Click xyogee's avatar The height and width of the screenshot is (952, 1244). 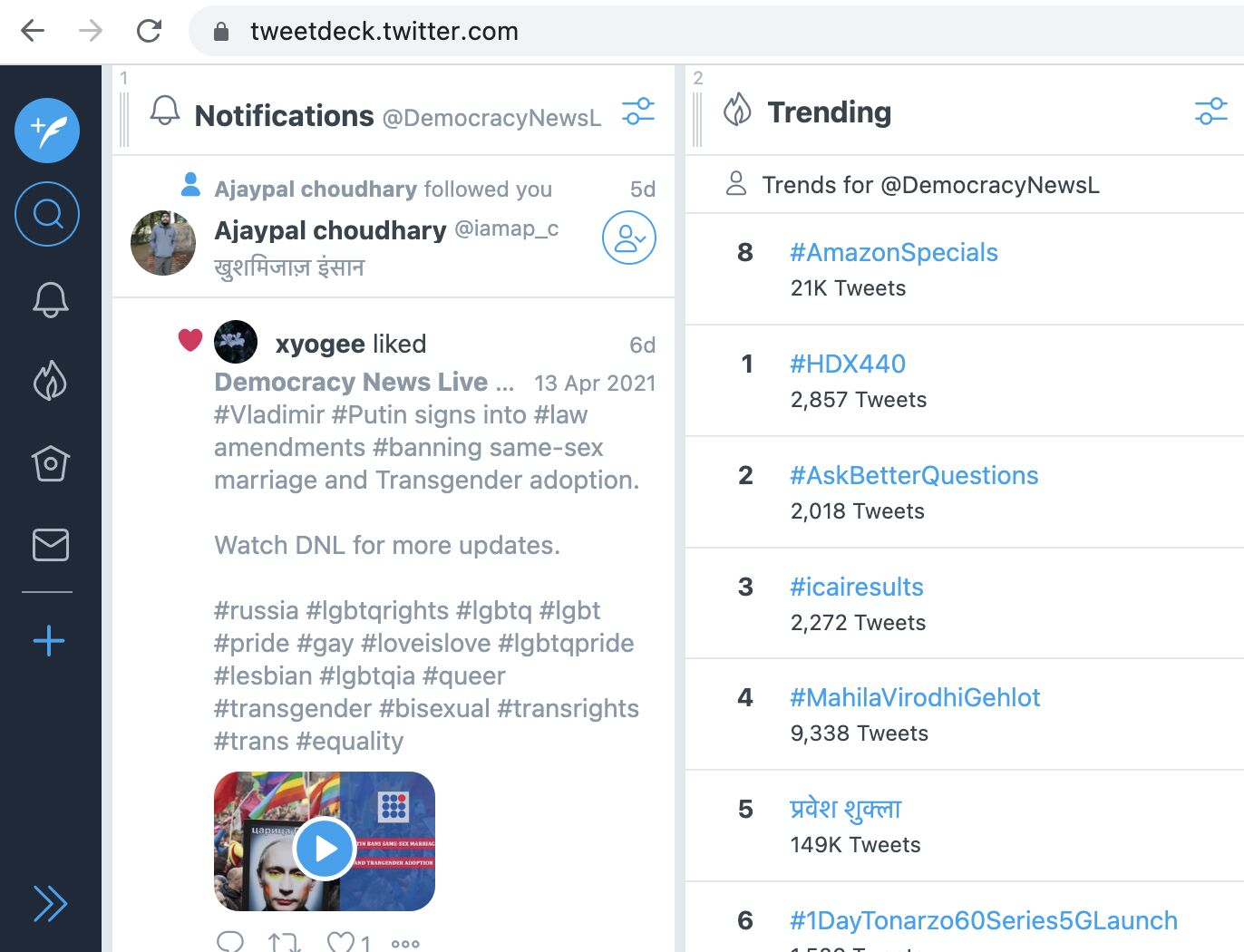[236, 342]
